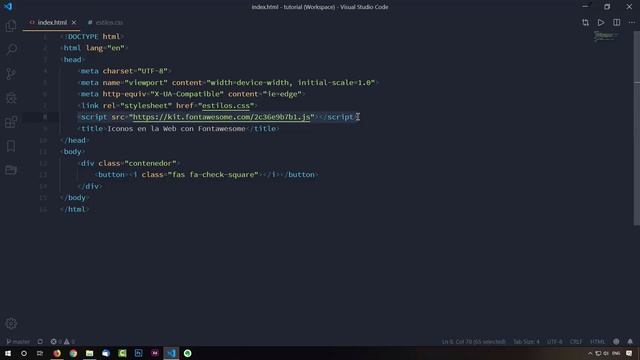Click the Run play icon in editor toolbar
The width and height of the screenshot is (640, 360).
601,22
